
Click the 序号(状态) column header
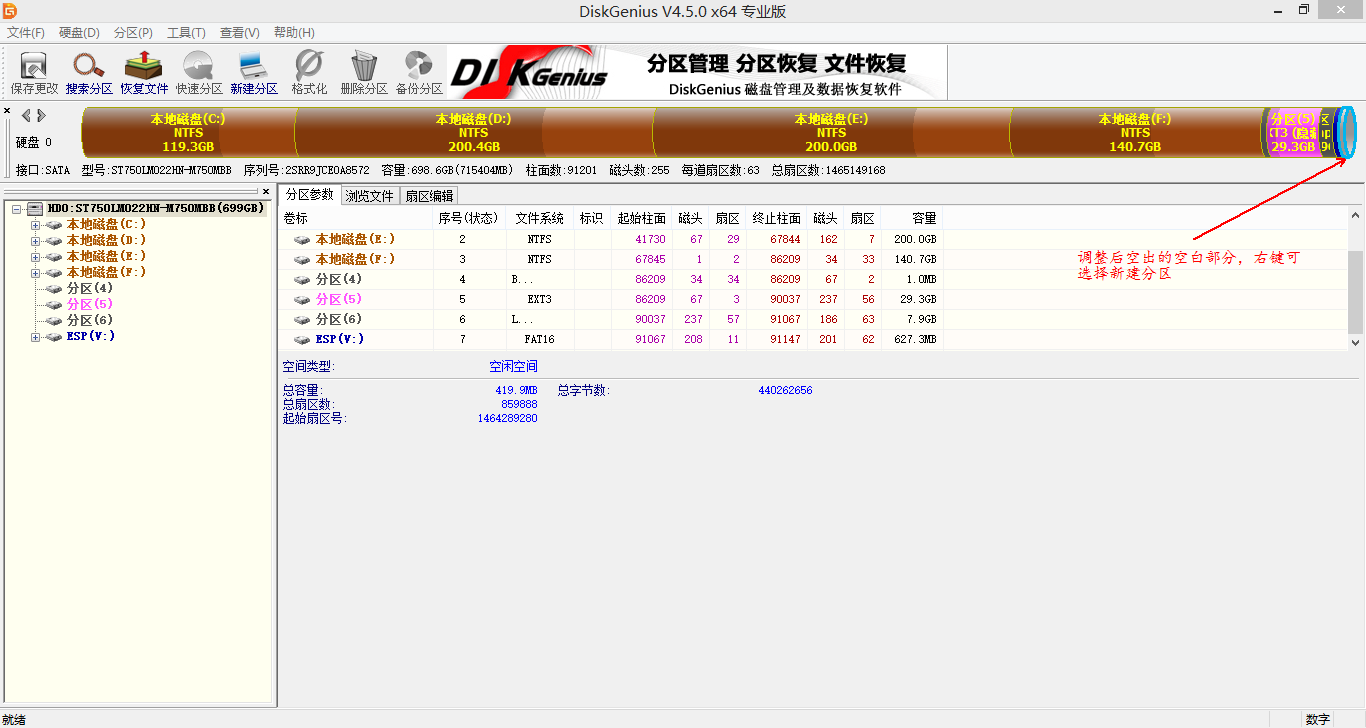(467, 218)
